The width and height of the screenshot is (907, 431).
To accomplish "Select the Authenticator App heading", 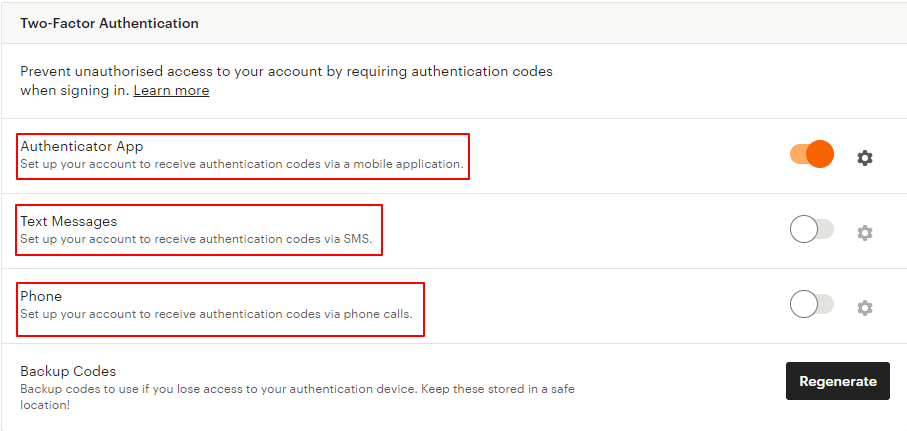I will point(82,146).
